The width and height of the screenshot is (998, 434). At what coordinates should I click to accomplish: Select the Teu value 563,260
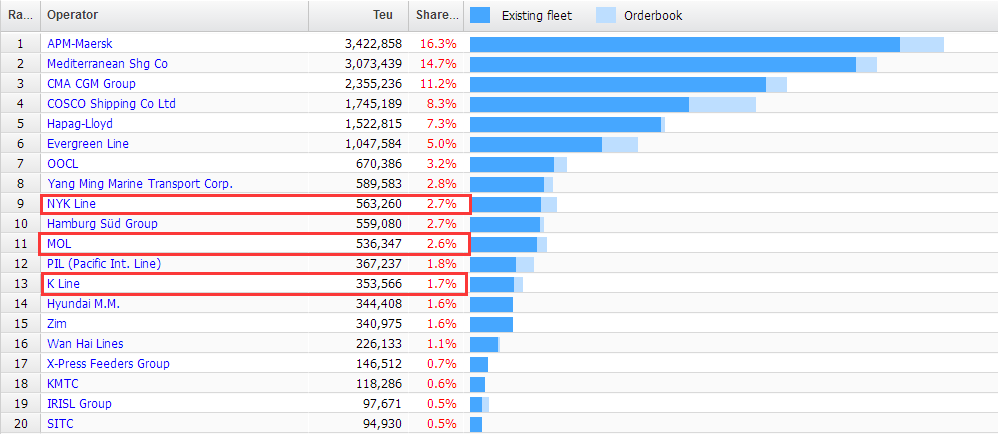tap(379, 204)
